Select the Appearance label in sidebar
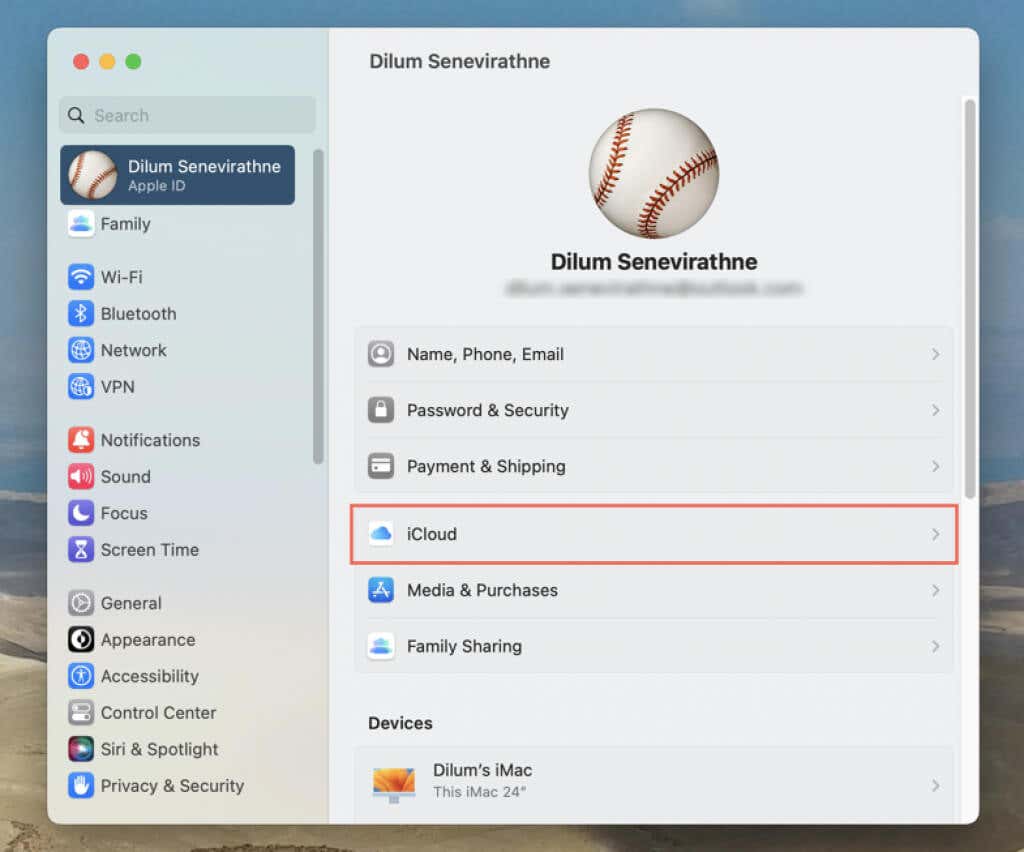The width and height of the screenshot is (1024, 852). click(148, 640)
